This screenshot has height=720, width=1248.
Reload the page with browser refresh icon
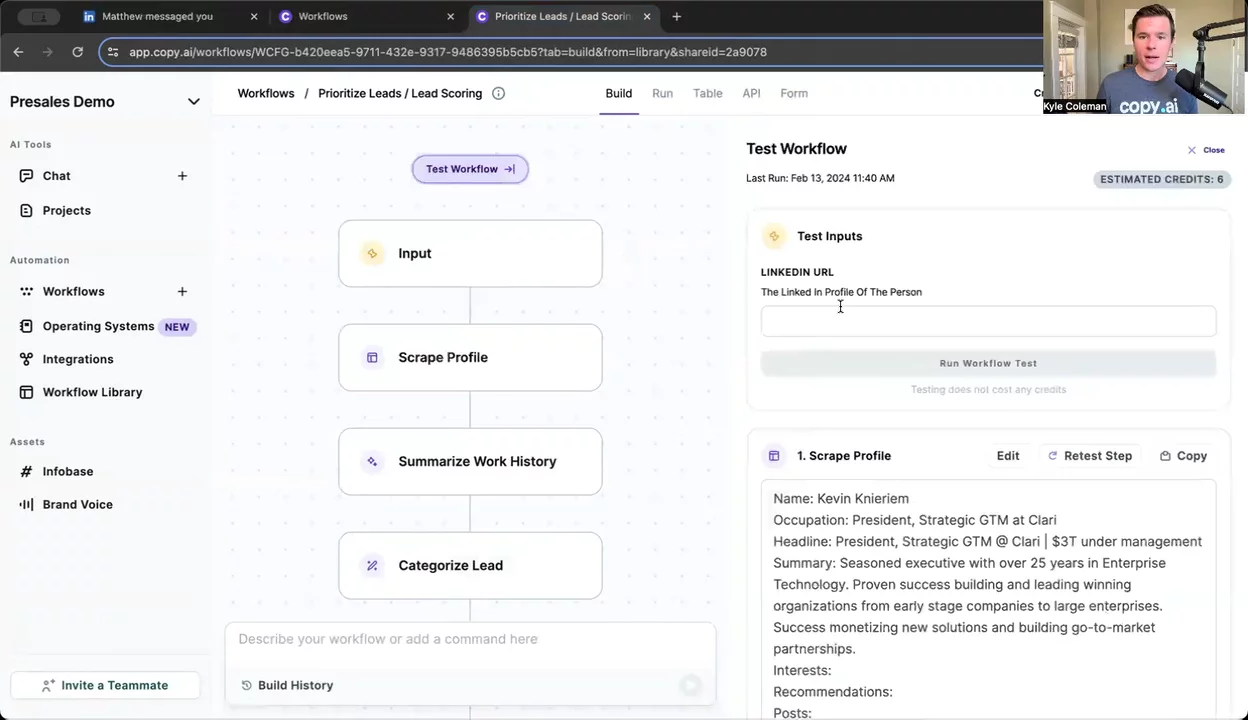(x=77, y=52)
